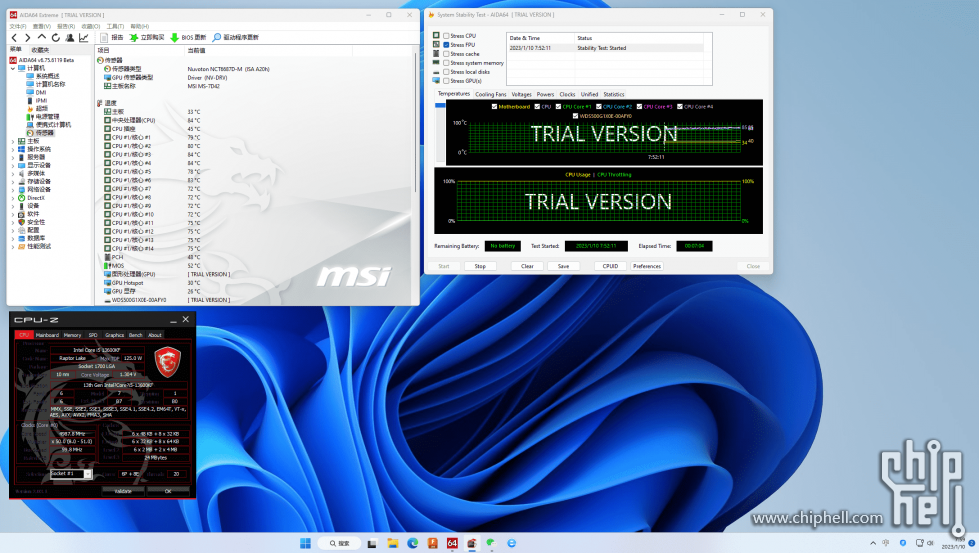Screen dimensions: 979x553
Task: Open Preferences in stability test
Action: (647, 267)
